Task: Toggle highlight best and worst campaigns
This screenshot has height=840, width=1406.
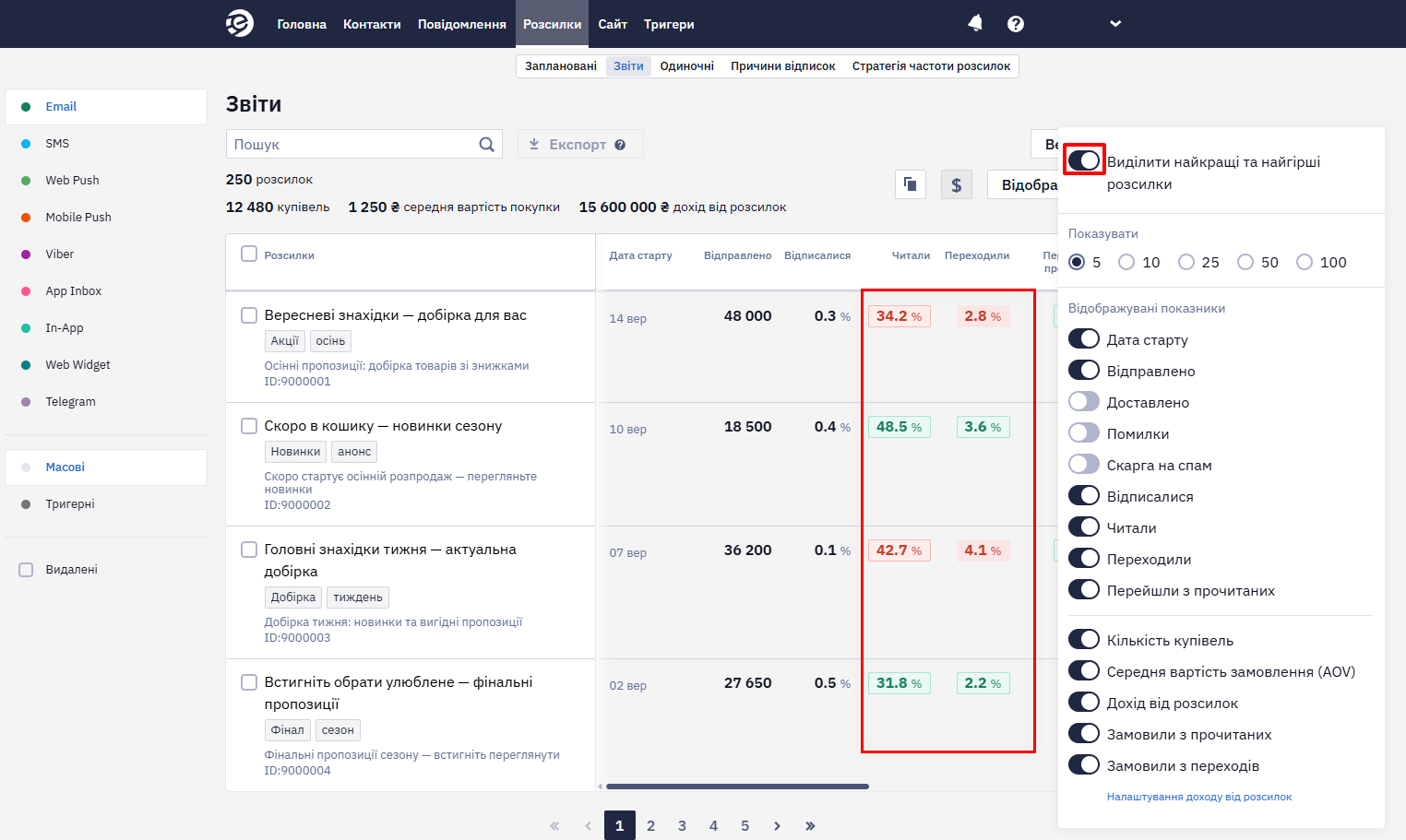Action: (1084, 160)
